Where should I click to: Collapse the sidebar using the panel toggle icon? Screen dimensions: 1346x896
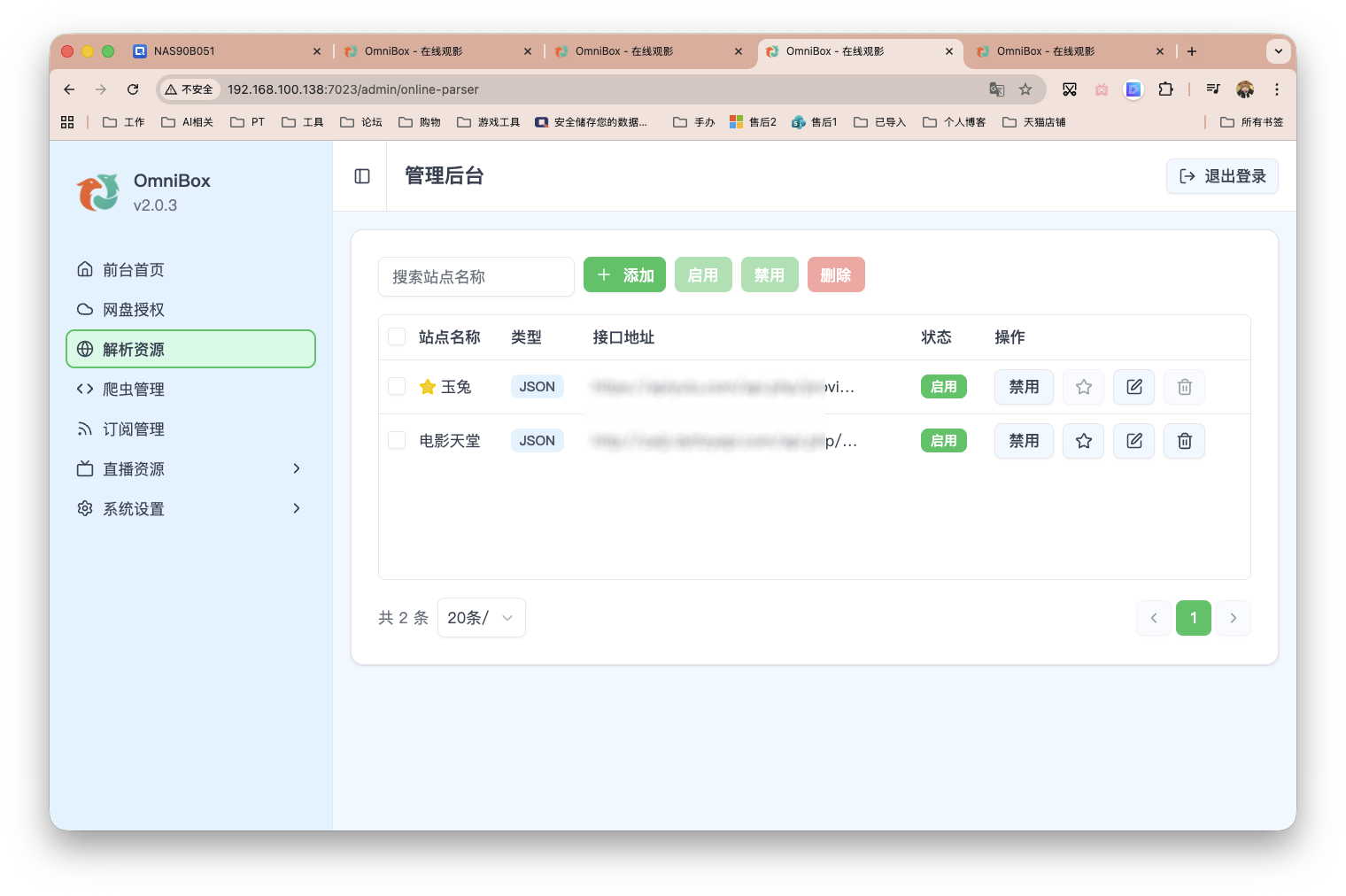coord(361,176)
